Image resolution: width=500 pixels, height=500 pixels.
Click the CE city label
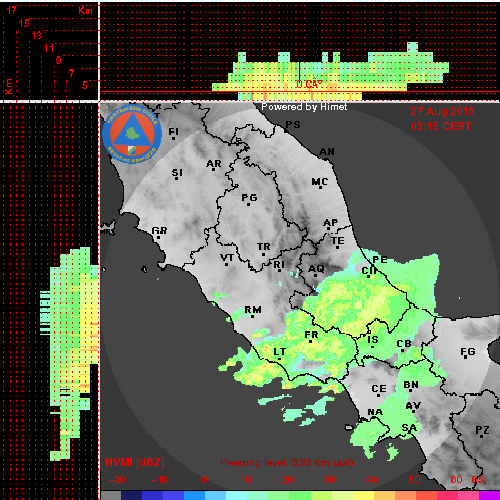coord(379,389)
